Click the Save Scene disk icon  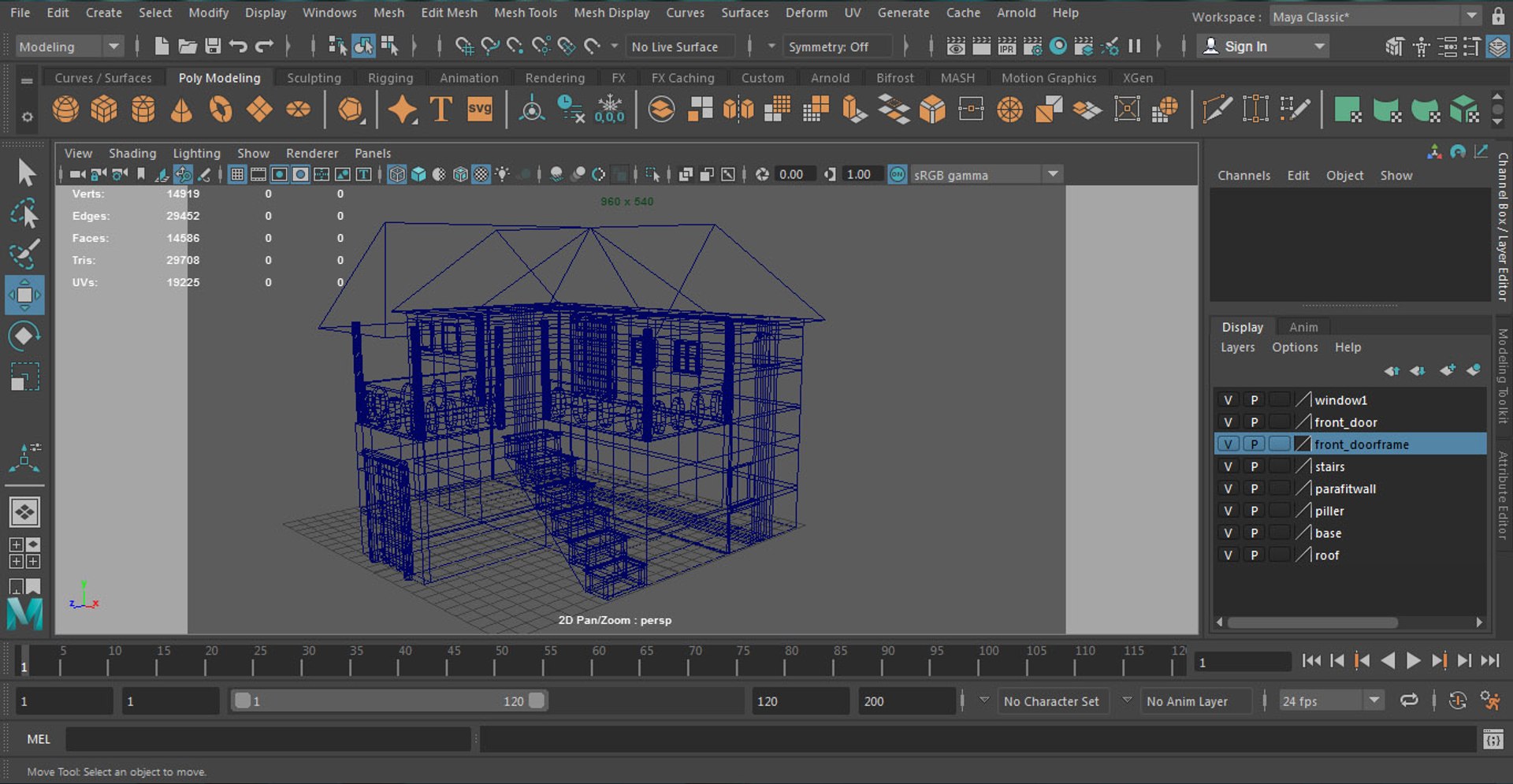click(x=213, y=46)
